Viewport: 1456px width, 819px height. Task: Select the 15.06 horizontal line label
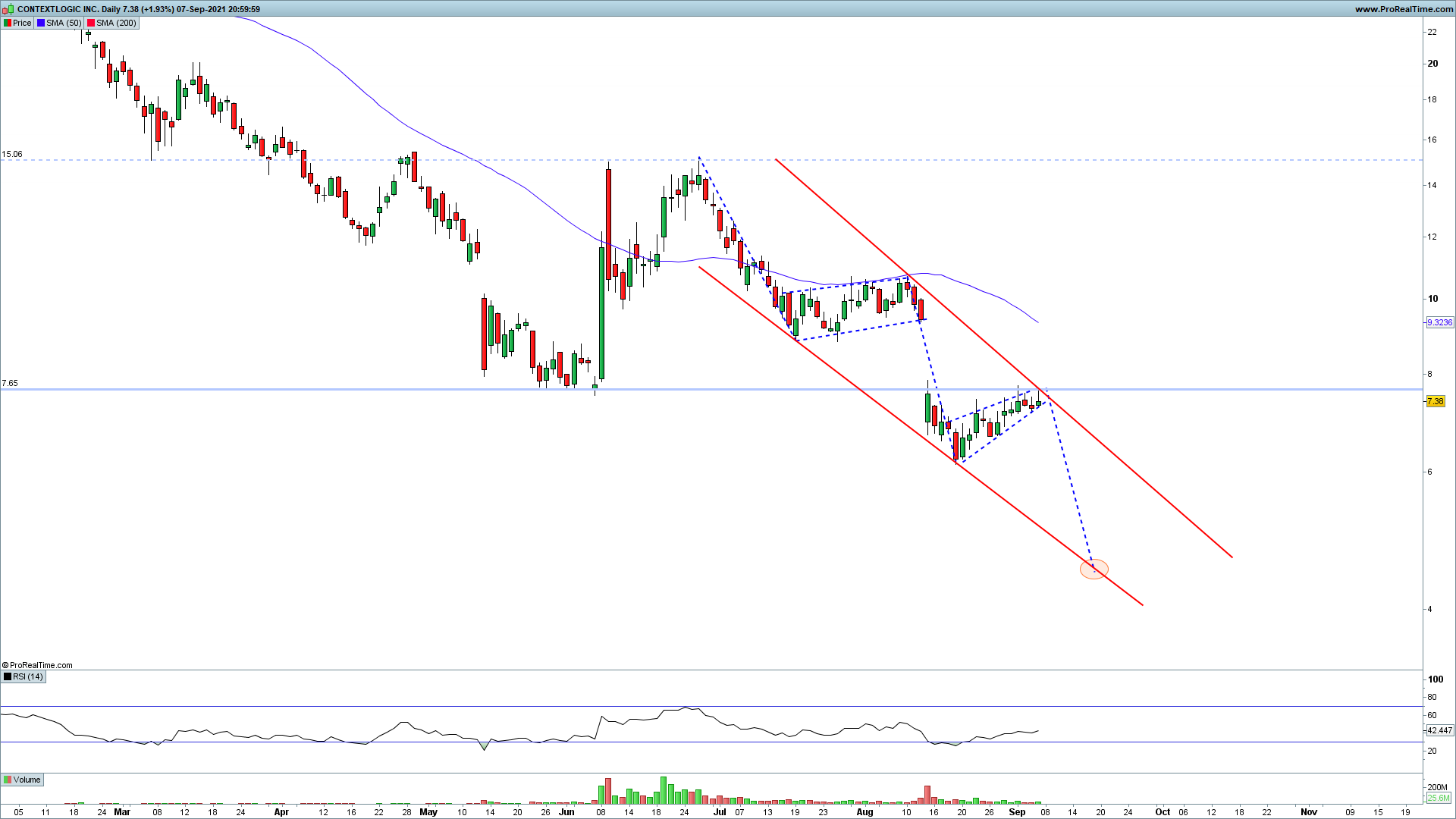12,154
